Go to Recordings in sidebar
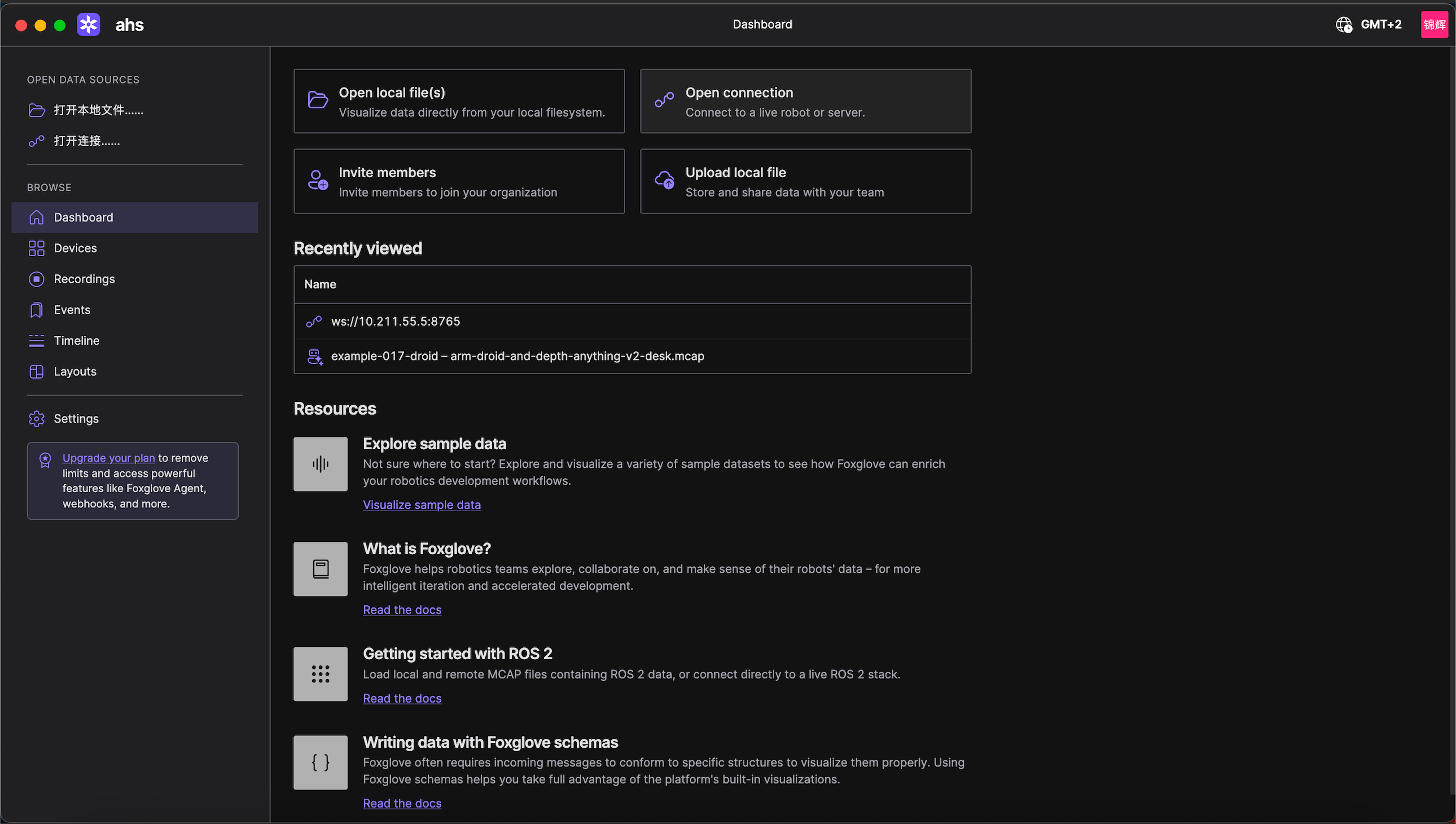The height and width of the screenshot is (824, 1456). click(84, 279)
